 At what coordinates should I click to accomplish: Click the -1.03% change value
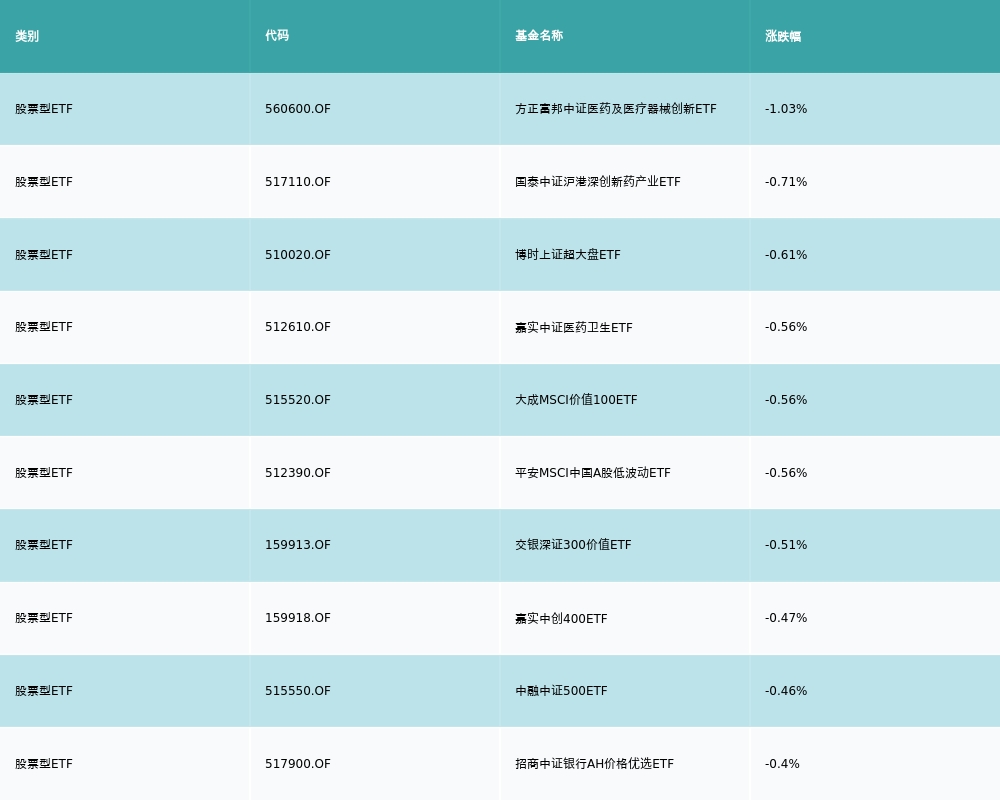tap(786, 109)
